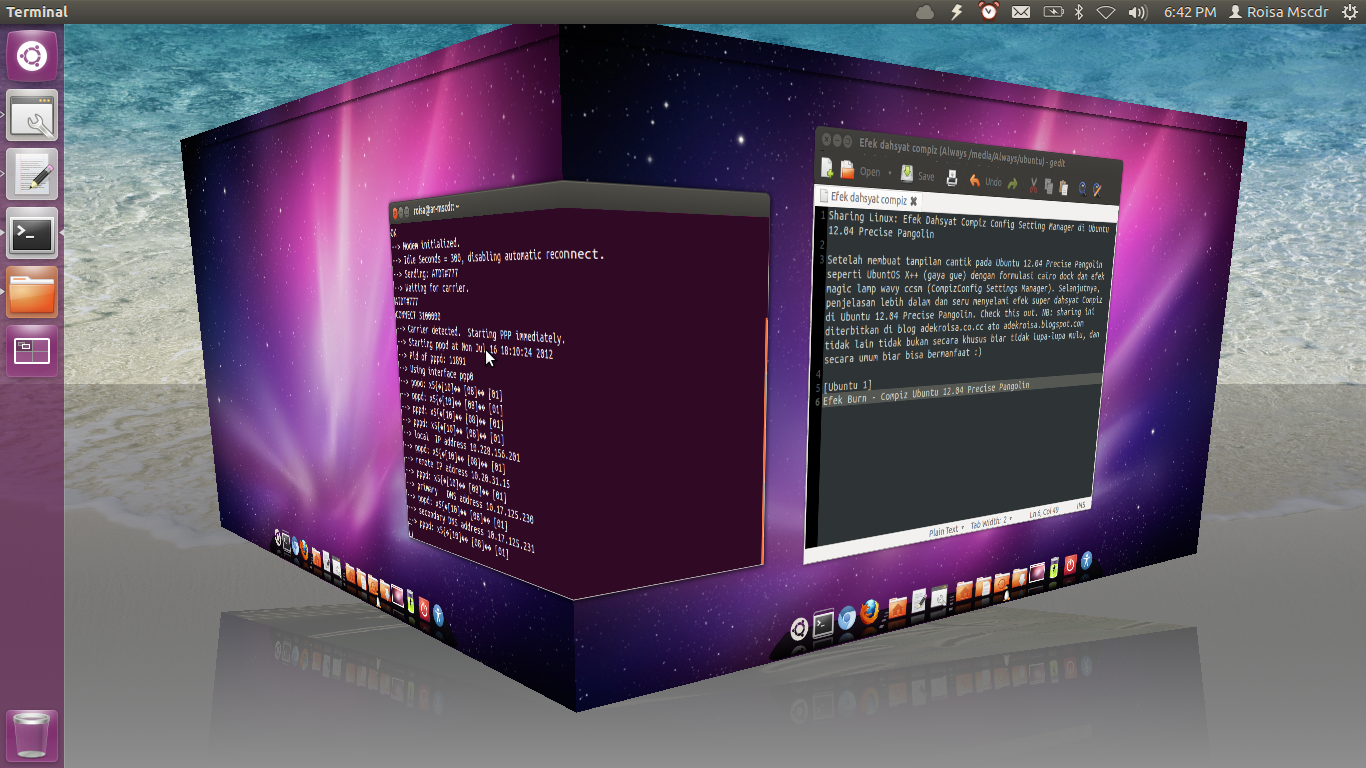Click the New document icon in gedit toolbar
The height and width of the screenshot is (768, 1366).
[x=827, y=168]
